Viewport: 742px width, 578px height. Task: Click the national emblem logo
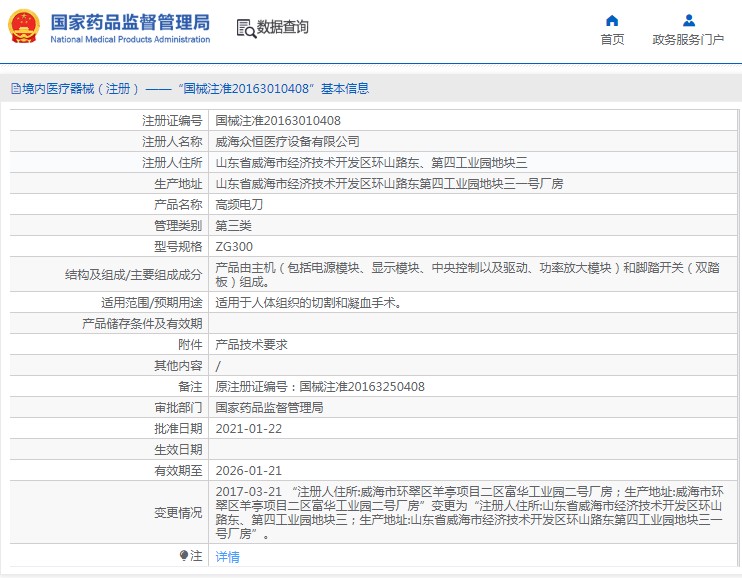24,26
